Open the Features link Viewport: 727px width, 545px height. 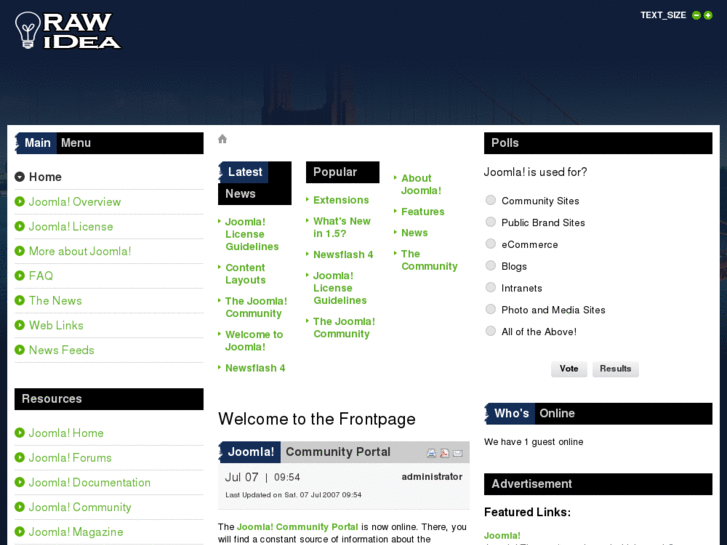point(422,212)
